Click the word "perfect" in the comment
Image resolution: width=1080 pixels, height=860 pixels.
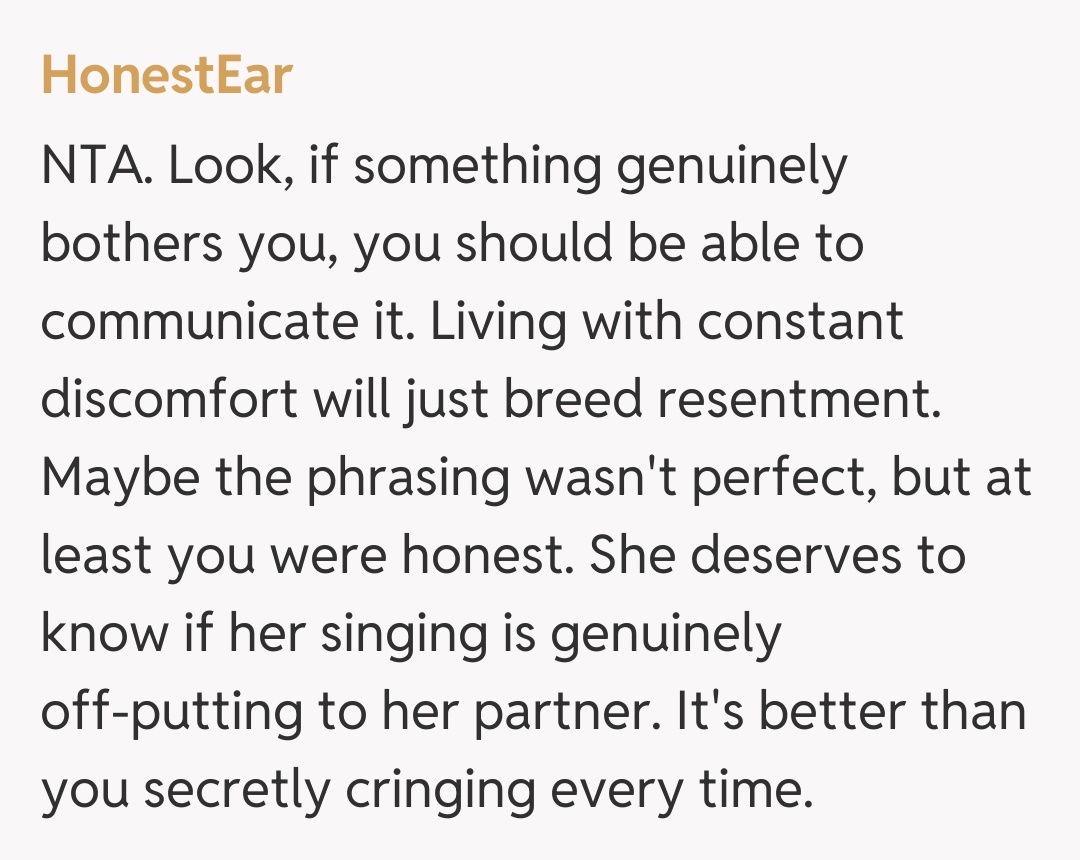pos(785,478)
